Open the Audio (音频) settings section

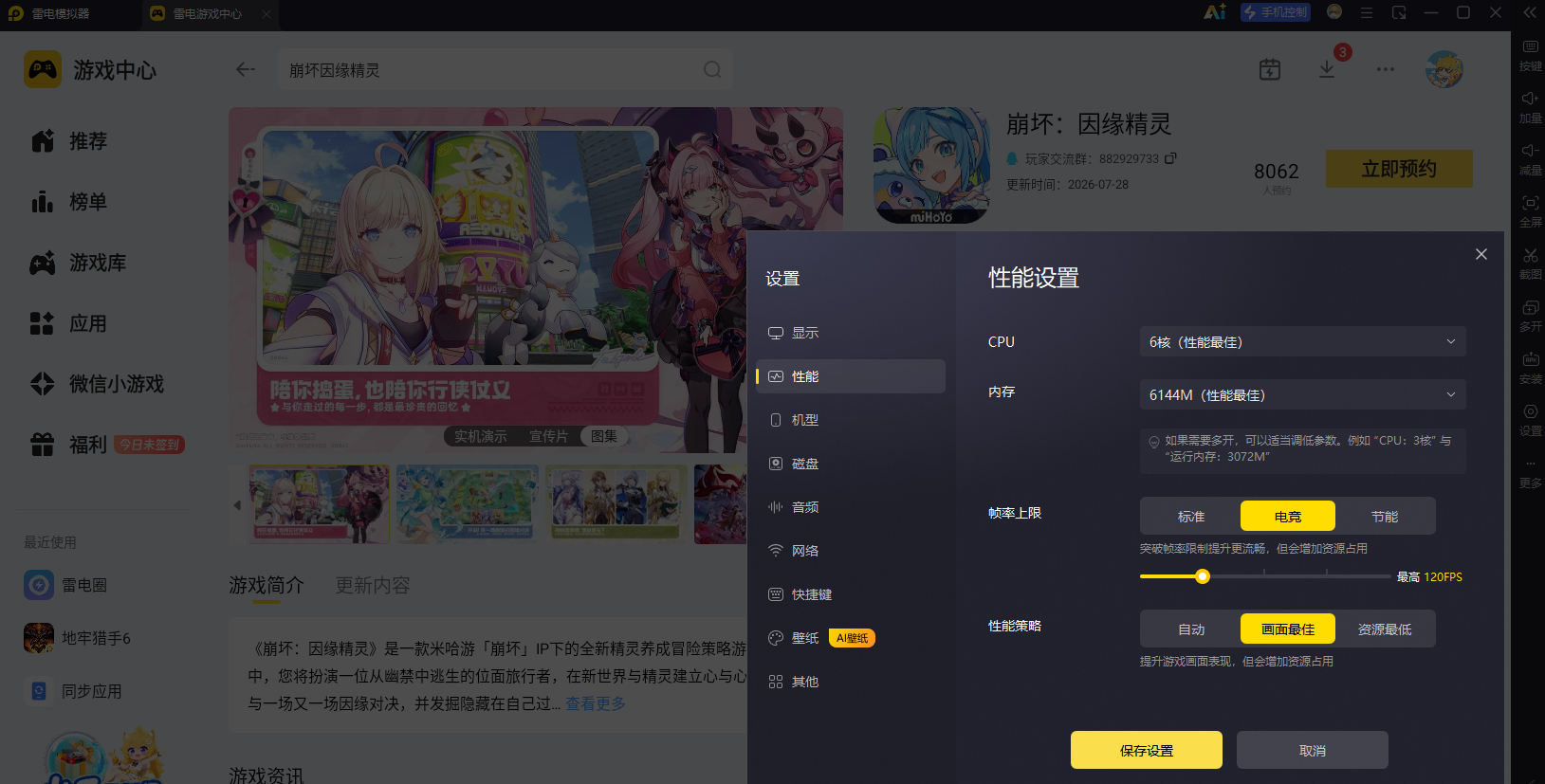click(x=850, y=507)
